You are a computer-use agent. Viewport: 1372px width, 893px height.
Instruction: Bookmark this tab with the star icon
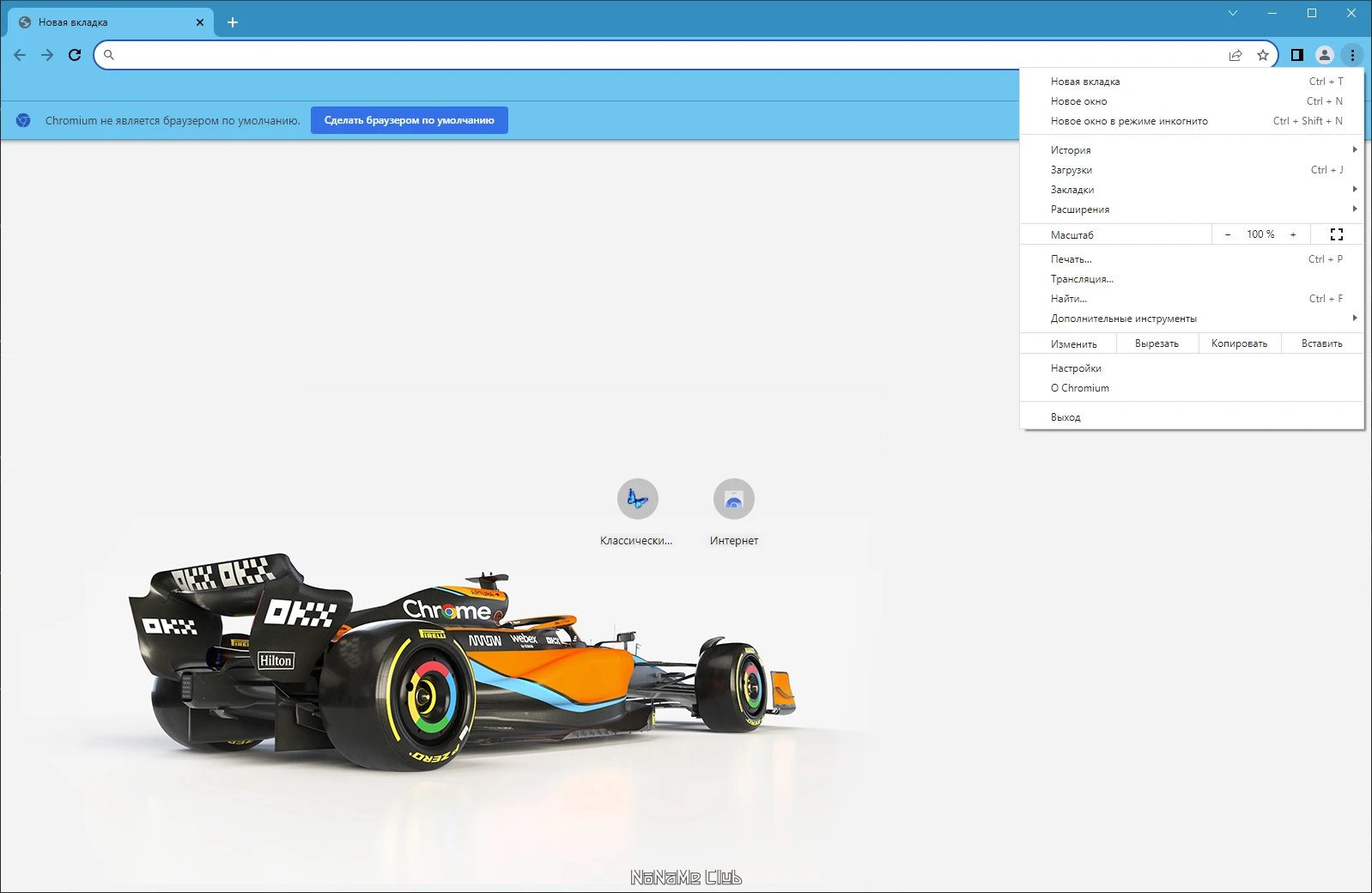(x=1263, y=55)
